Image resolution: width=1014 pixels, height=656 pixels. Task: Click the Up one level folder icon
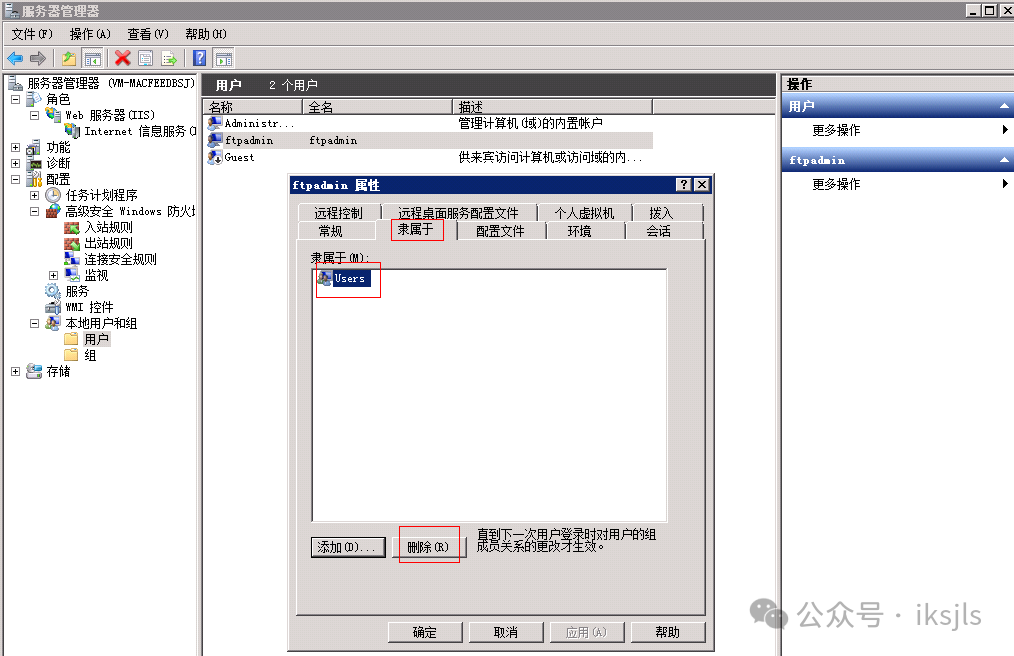(x=69, y=59)
